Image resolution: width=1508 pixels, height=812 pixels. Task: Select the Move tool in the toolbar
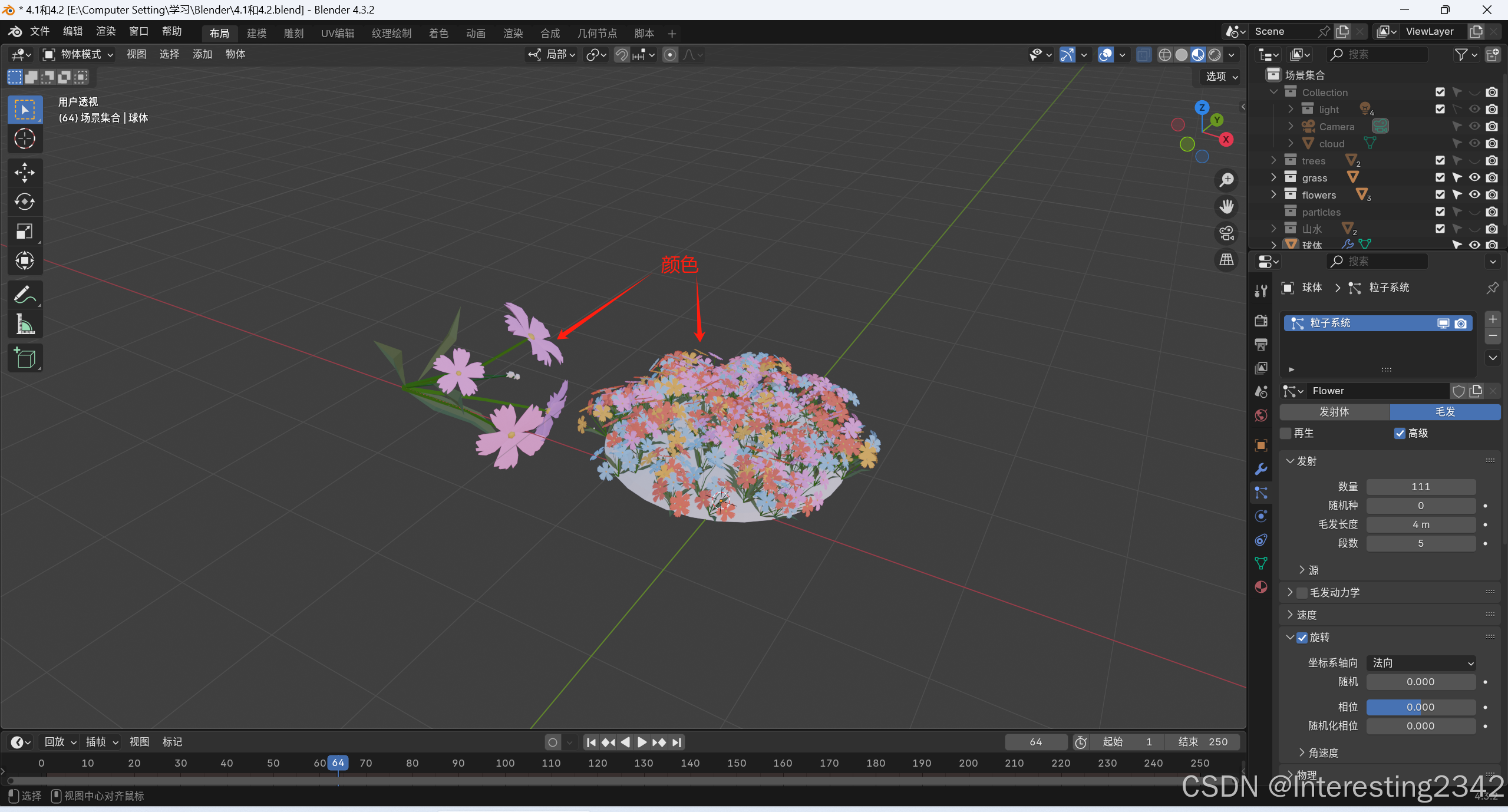click(24, 172)
